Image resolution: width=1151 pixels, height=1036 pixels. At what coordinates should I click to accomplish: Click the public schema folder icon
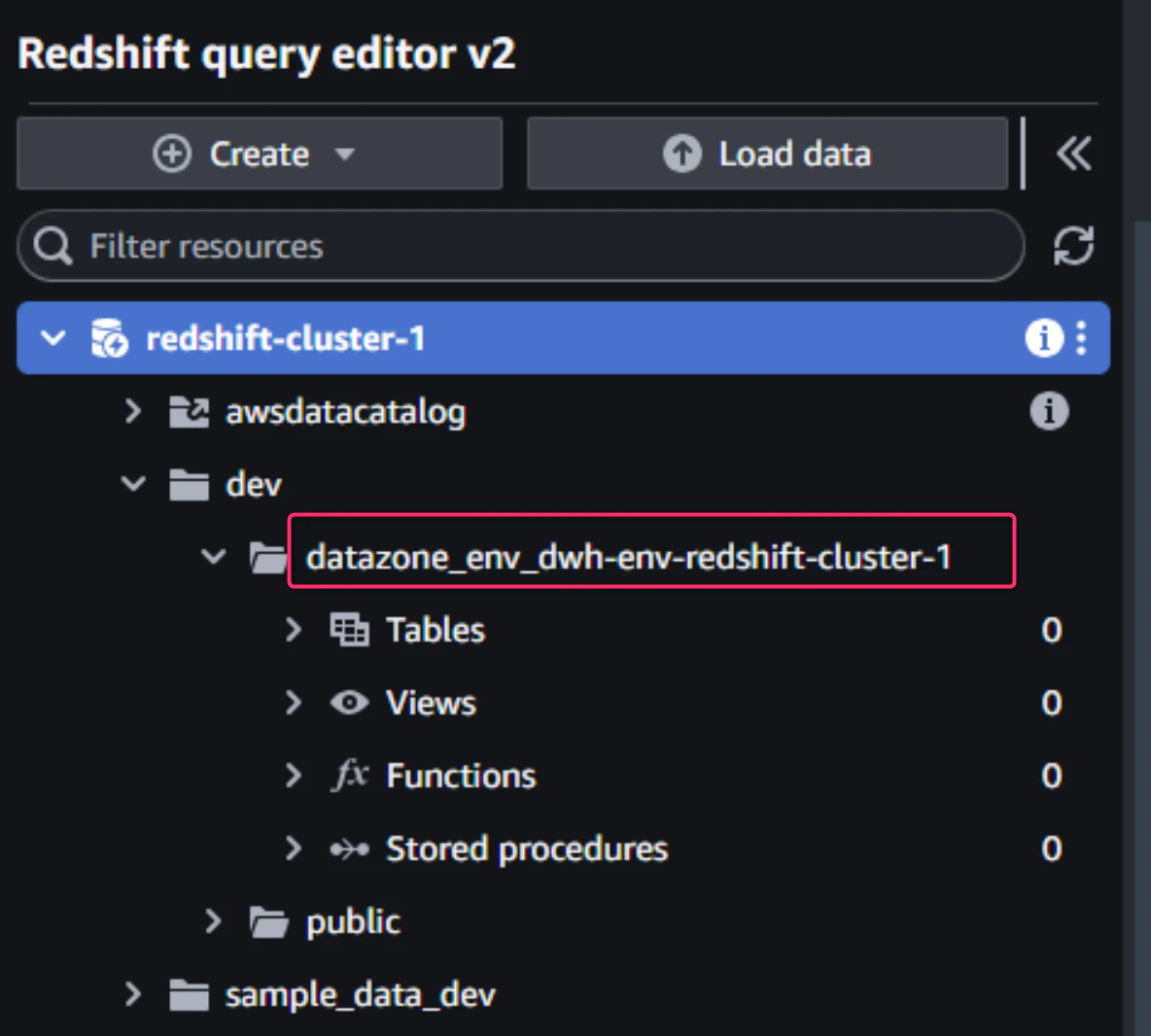(268, 921)
